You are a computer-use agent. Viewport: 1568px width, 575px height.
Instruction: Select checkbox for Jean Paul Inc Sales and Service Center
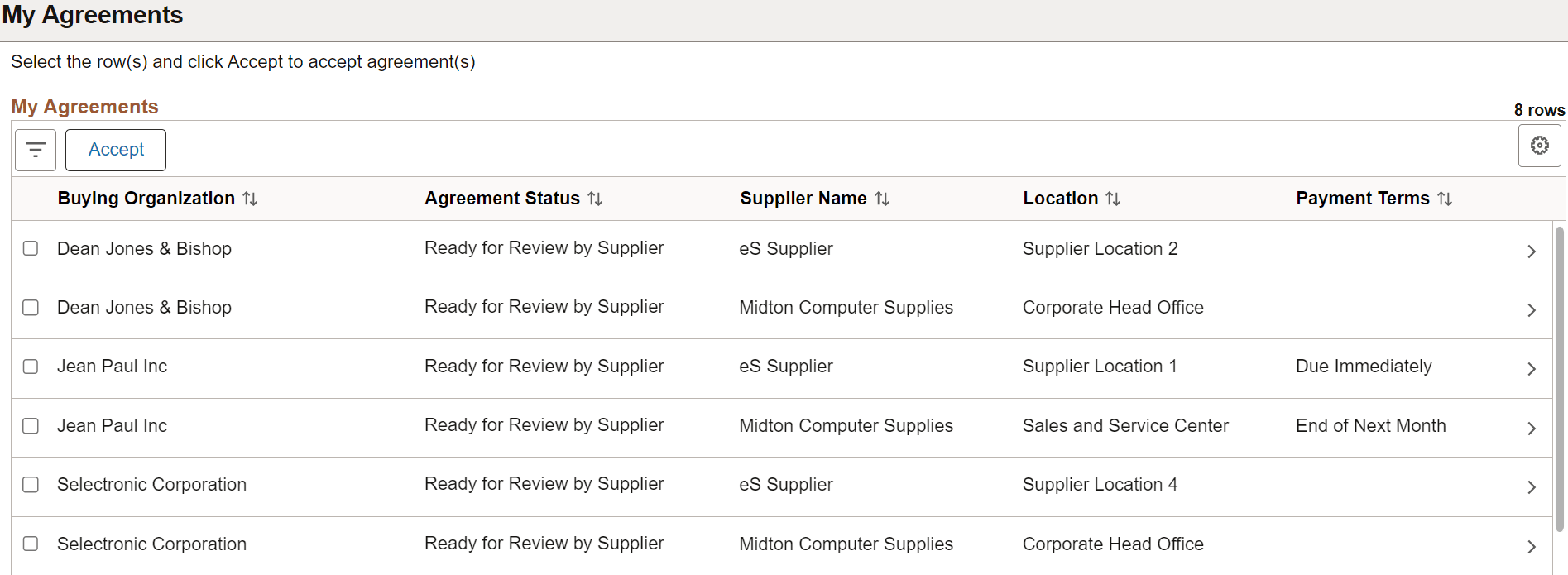click(x=31, y=426)
